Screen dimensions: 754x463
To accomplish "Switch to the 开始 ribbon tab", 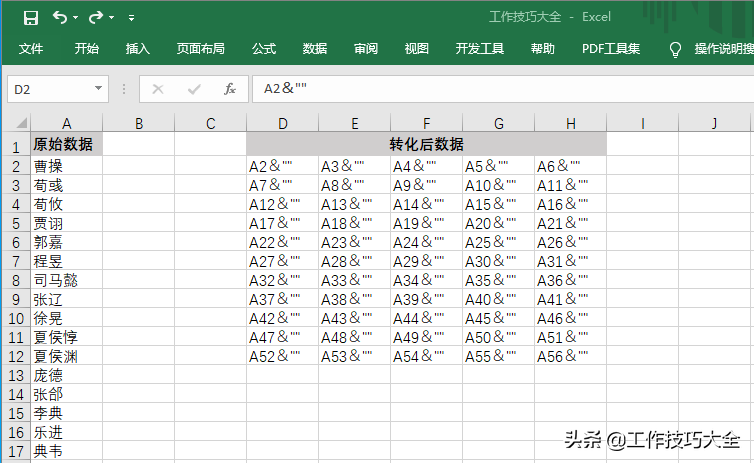I will tap(87, 49).
